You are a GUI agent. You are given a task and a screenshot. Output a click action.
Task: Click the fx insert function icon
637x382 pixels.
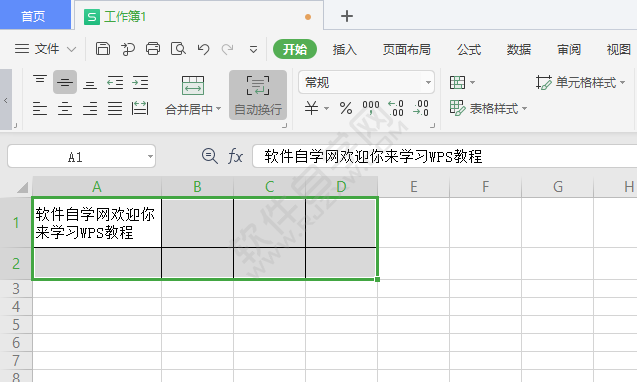point(235,156)
